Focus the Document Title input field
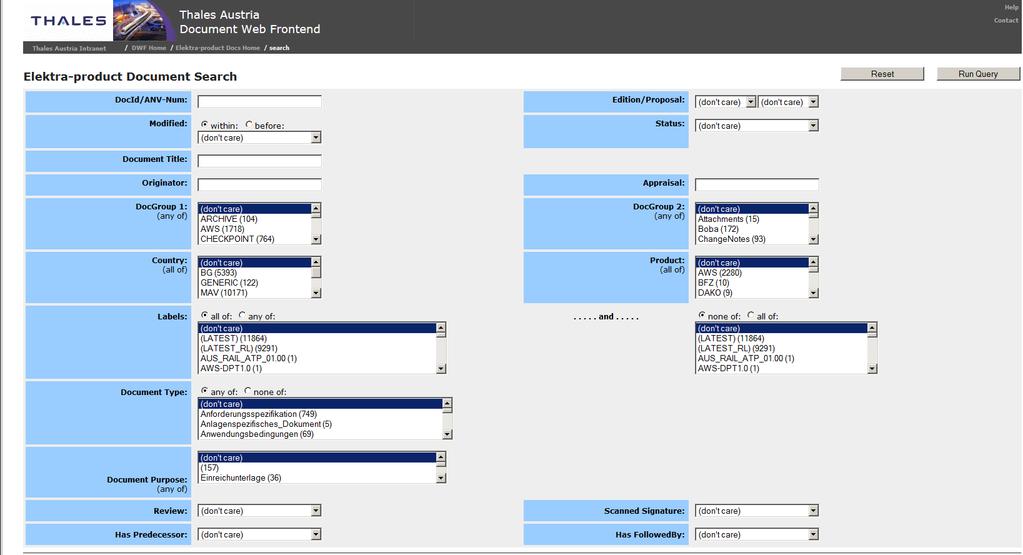1023x555 pixels. point(259,161)
